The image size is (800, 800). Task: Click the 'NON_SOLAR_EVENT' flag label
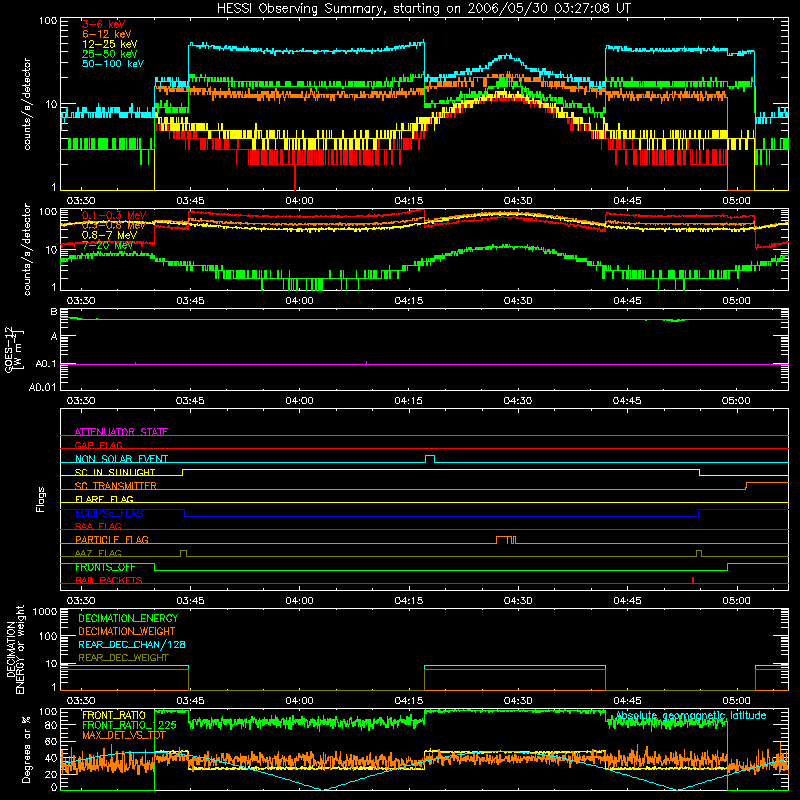(x=121, y=459)
